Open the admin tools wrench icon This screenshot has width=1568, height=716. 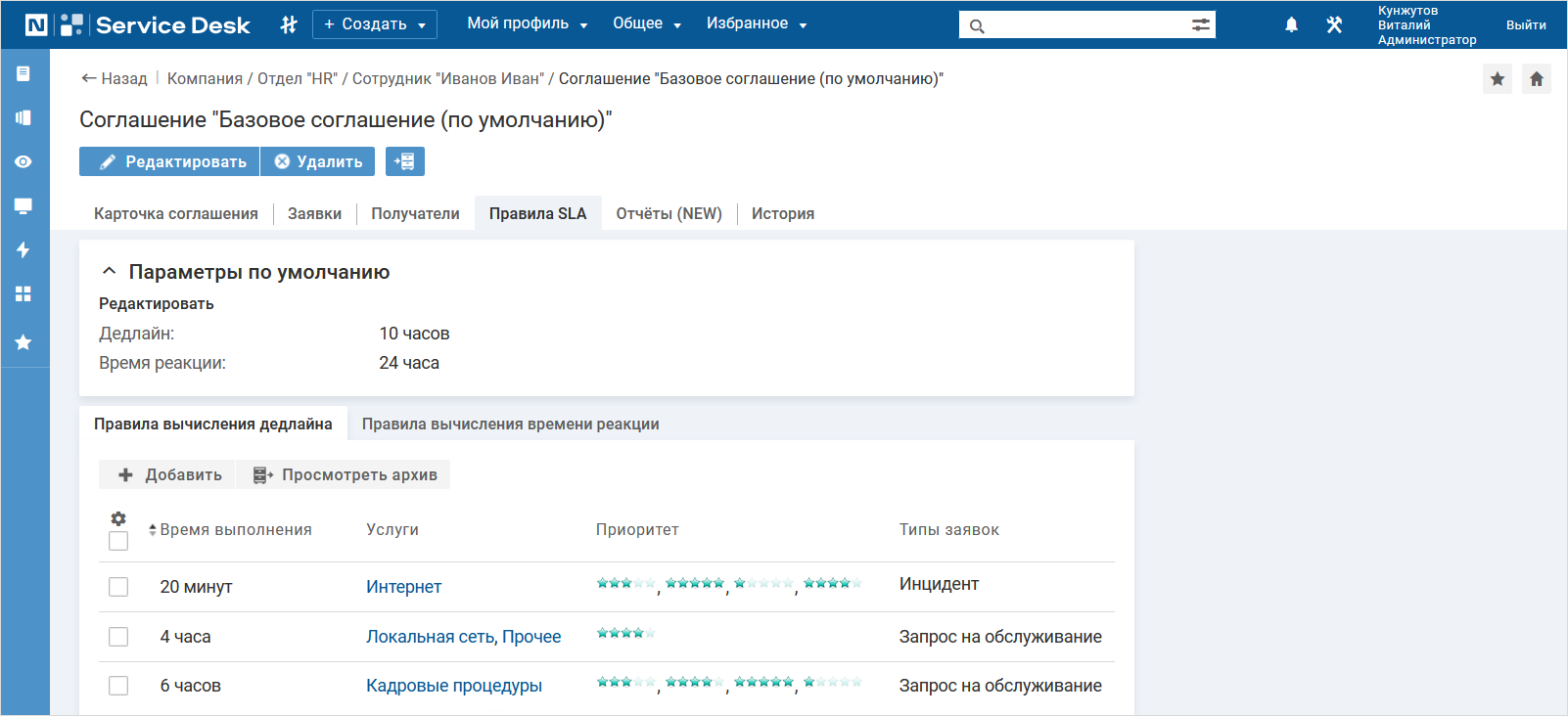coord(1334,24)
